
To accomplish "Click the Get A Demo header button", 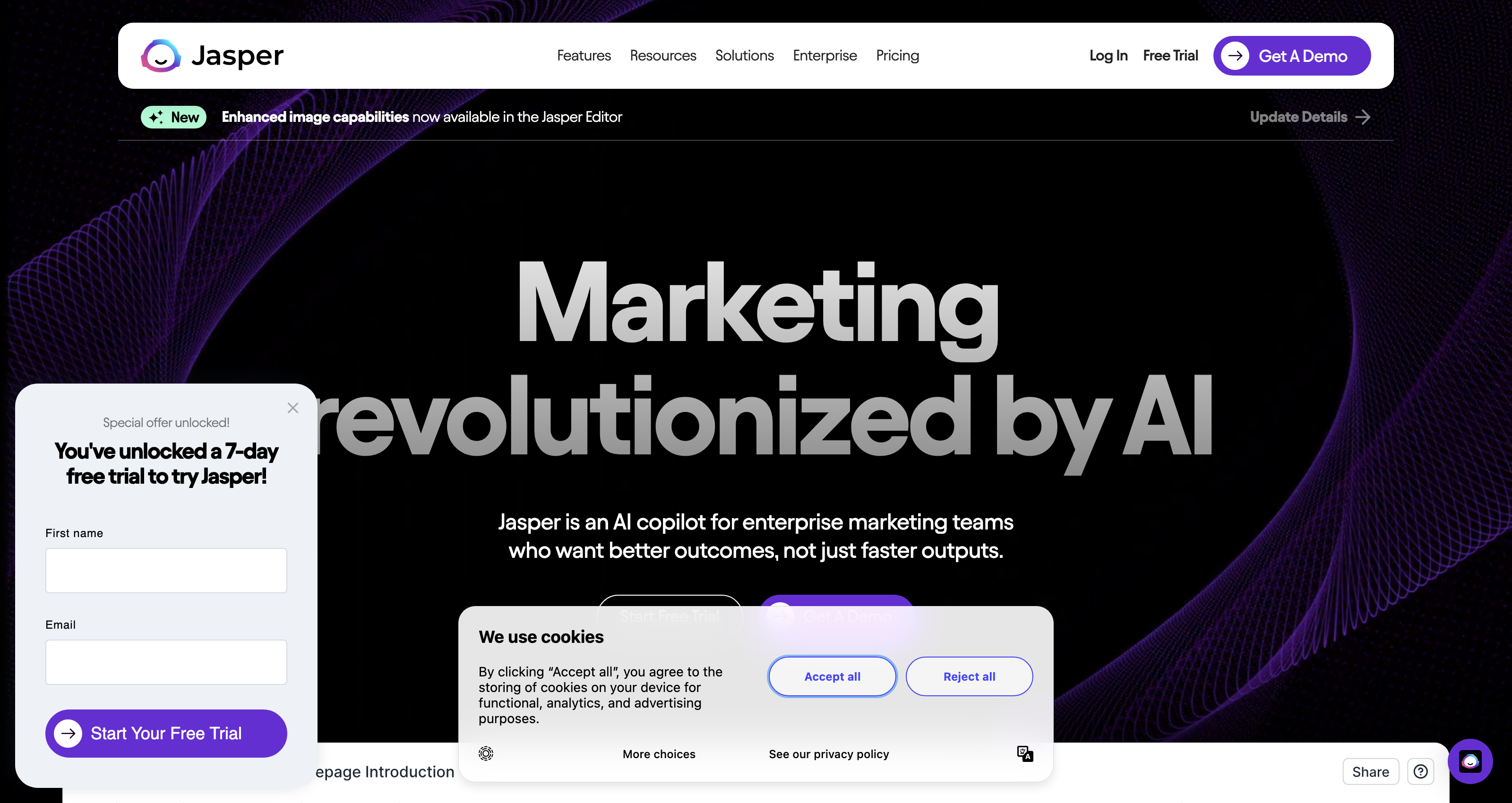I will point(1292,56).
